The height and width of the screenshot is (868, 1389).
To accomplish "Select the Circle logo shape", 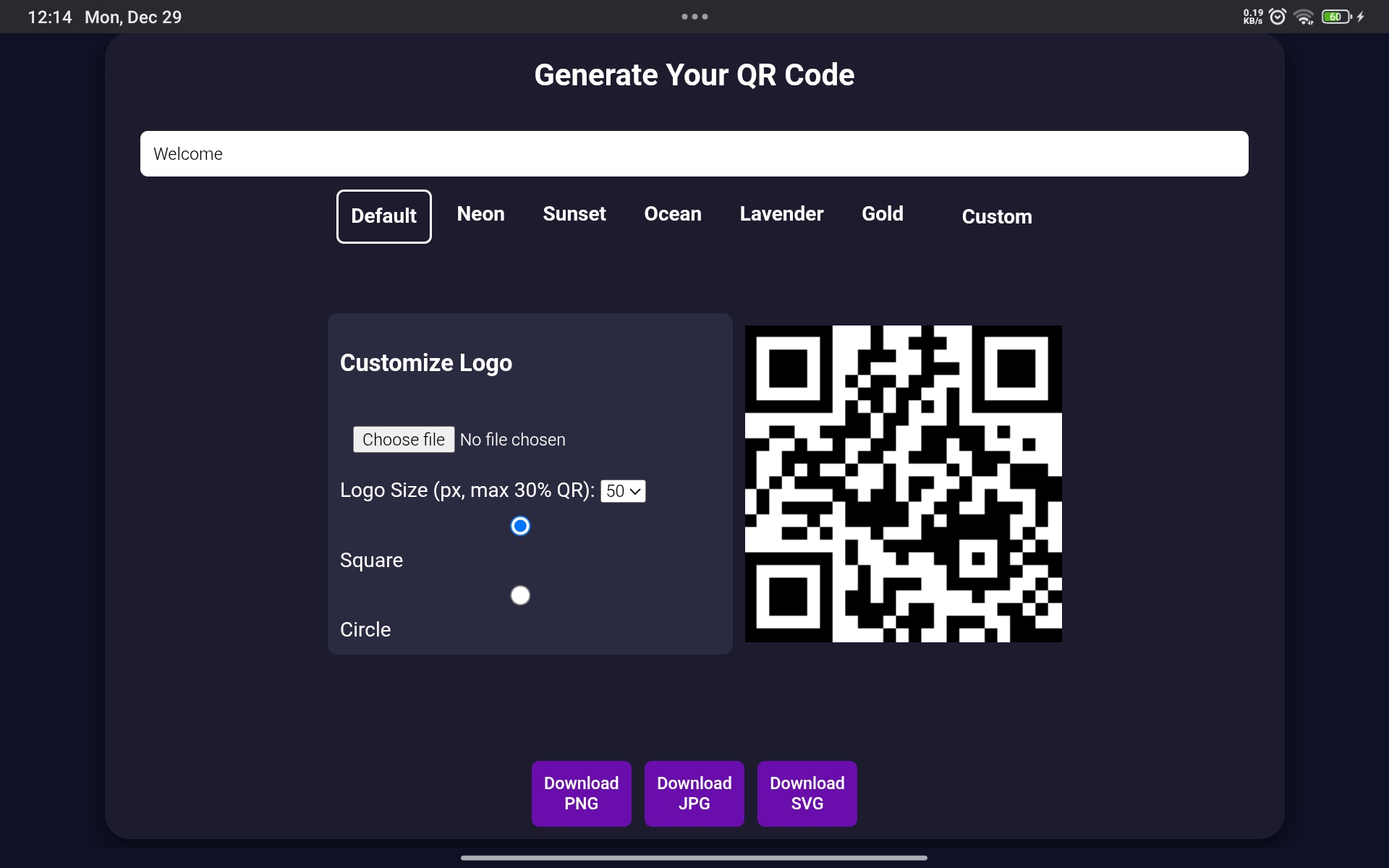I will tap(520, 595).
